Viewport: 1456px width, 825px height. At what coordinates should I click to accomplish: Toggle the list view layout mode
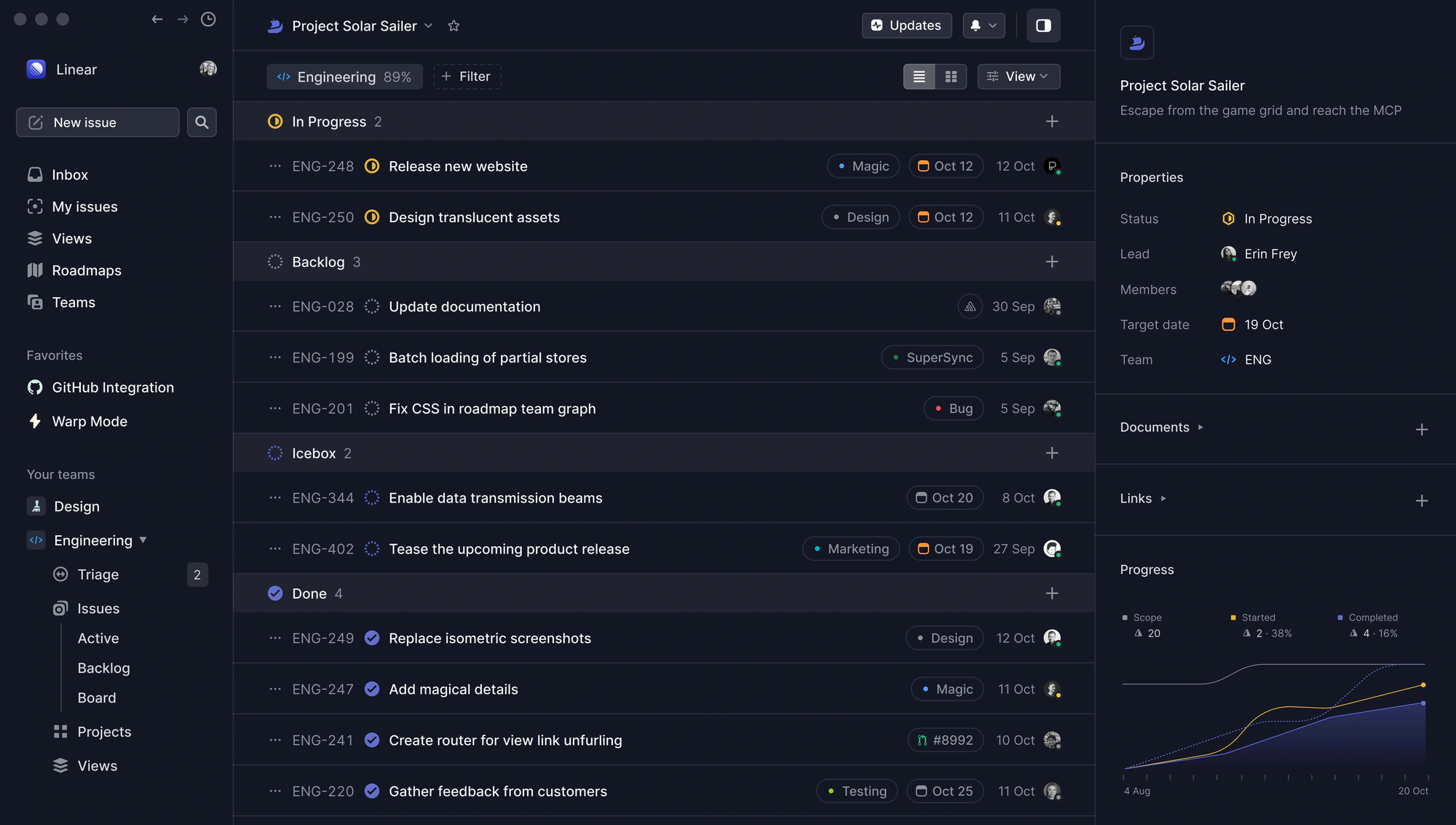point(918,76)
